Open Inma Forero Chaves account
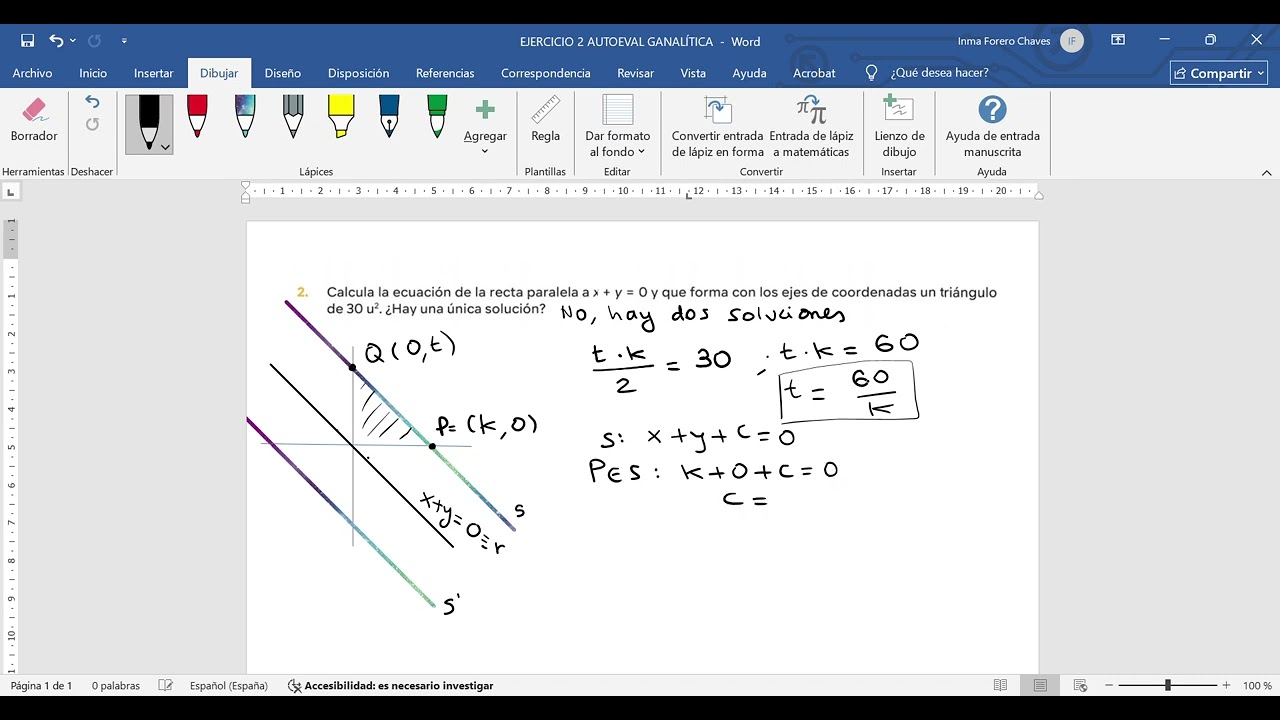The width and height of the screenshot is (1280, 720). pos(1020,41)
